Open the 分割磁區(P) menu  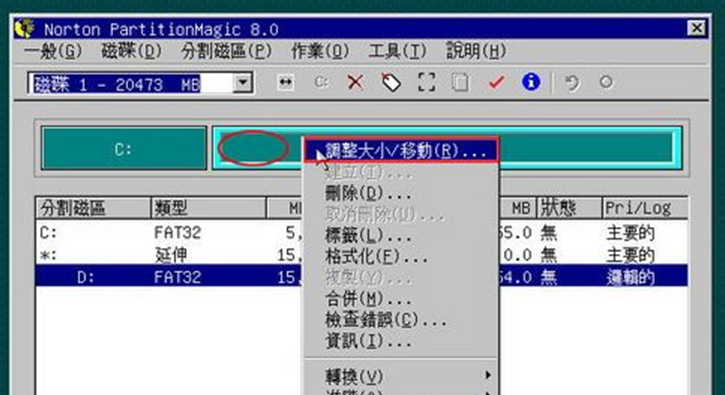(x=227, y=51)
